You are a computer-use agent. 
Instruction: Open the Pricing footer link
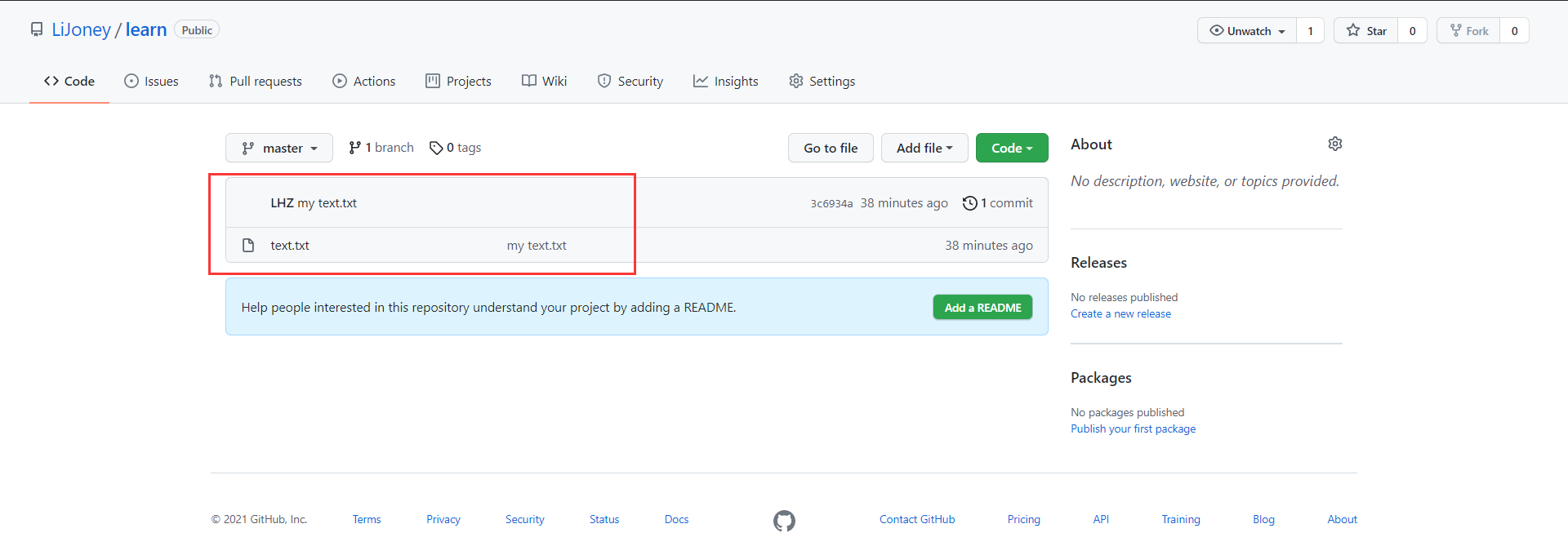(x=1023, y=520)
